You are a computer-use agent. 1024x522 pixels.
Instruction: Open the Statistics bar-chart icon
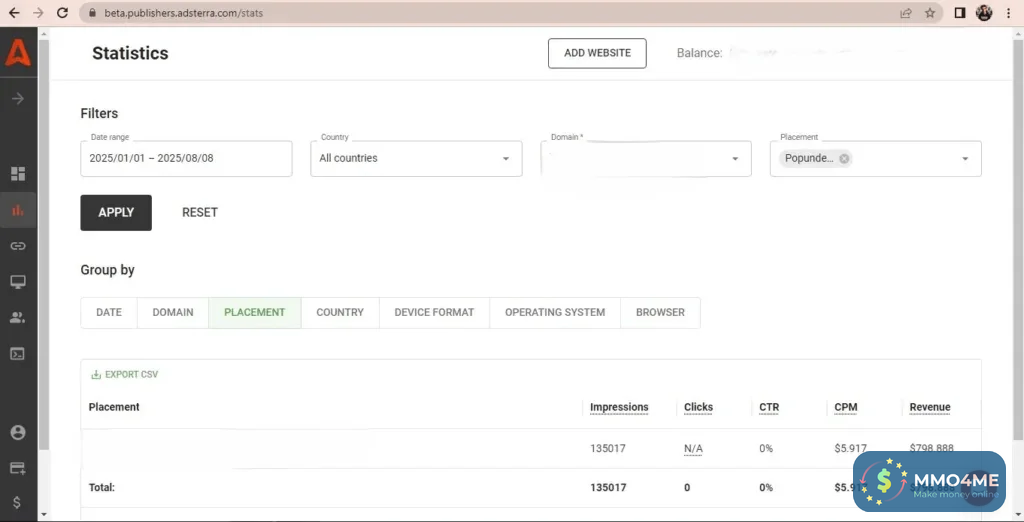pyautogui.click(x=18, y=210)
